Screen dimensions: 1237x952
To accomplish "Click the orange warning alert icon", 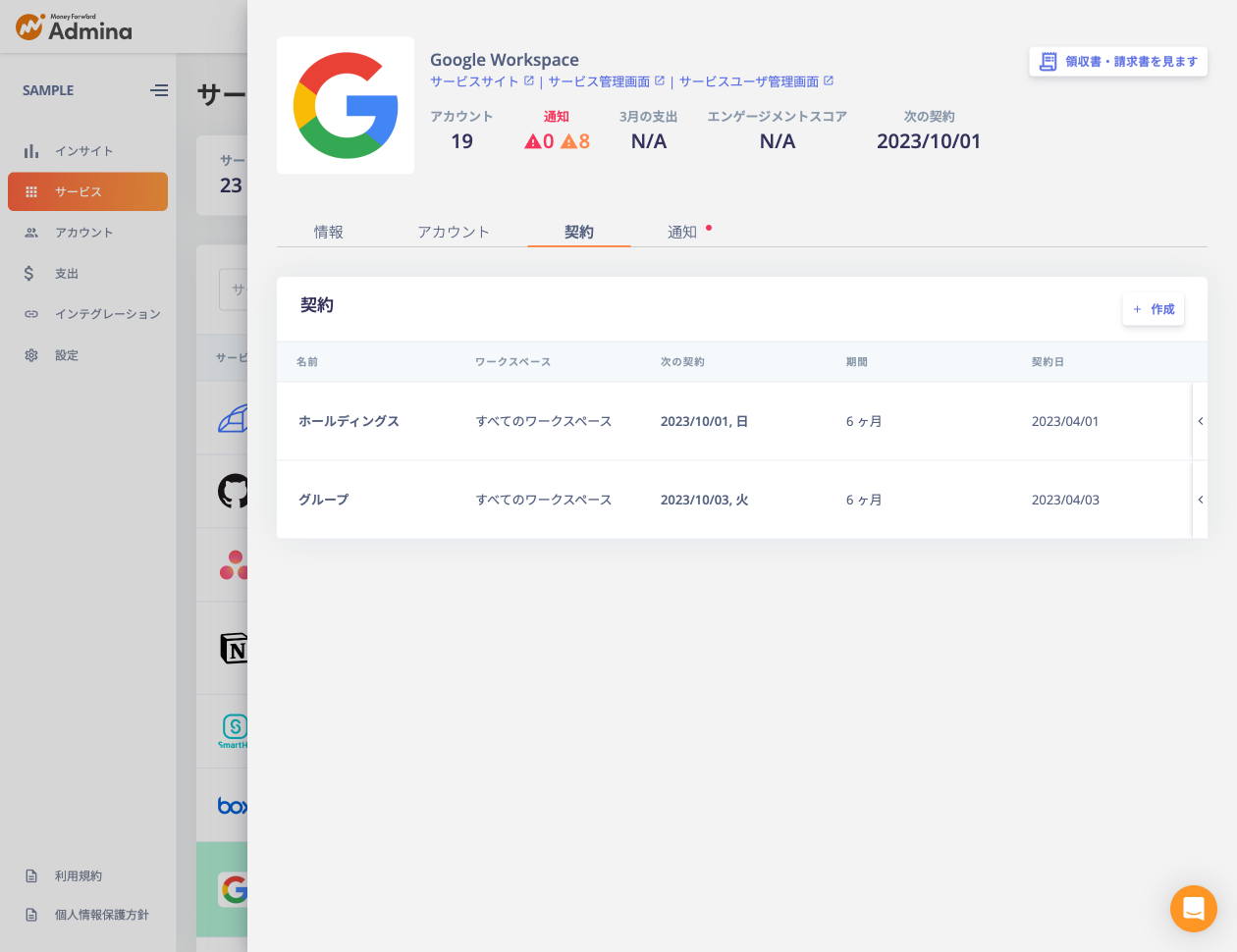I will pyautogui.click(x=568, y=141).
